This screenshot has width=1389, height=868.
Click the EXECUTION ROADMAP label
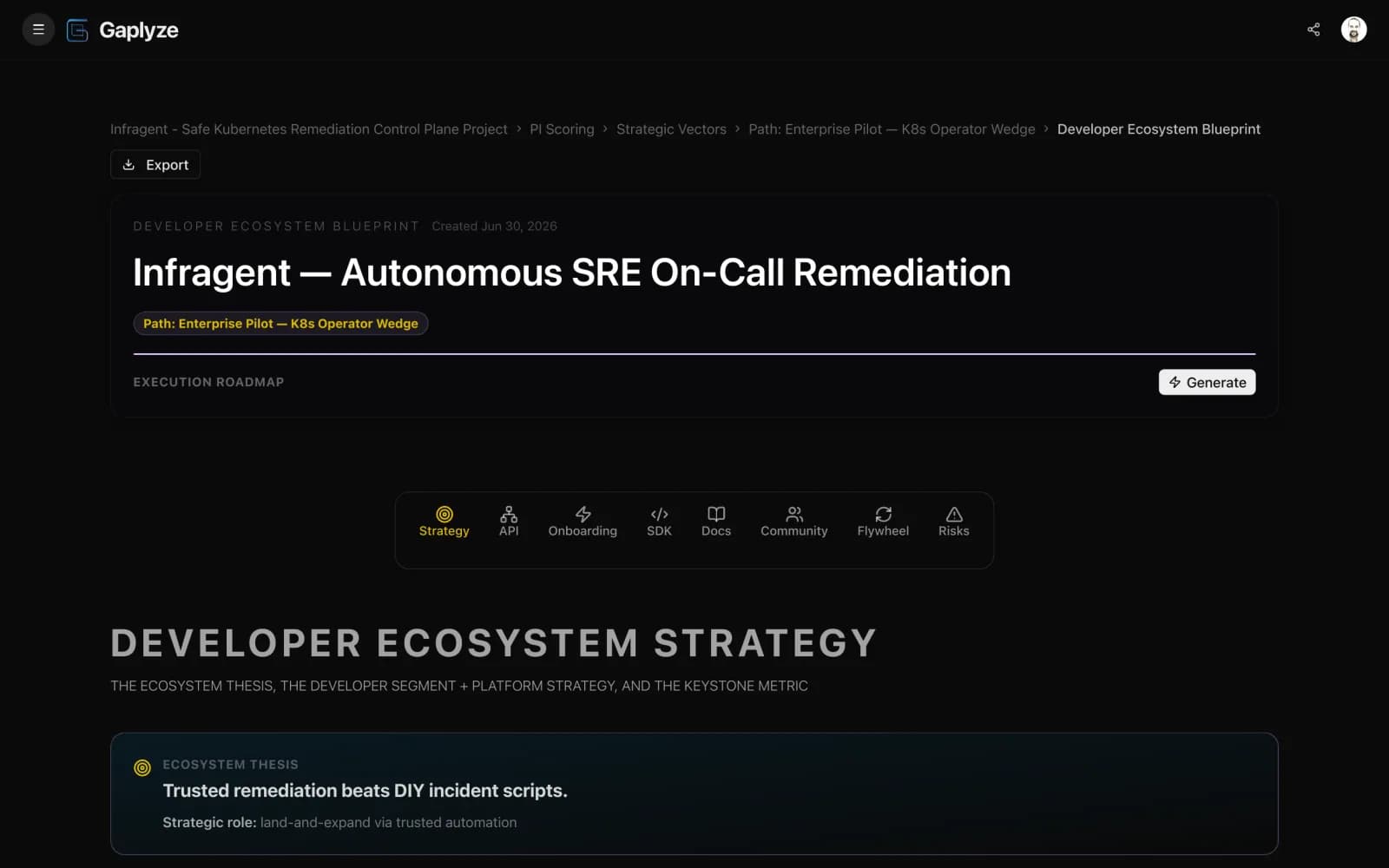[208, 382]
